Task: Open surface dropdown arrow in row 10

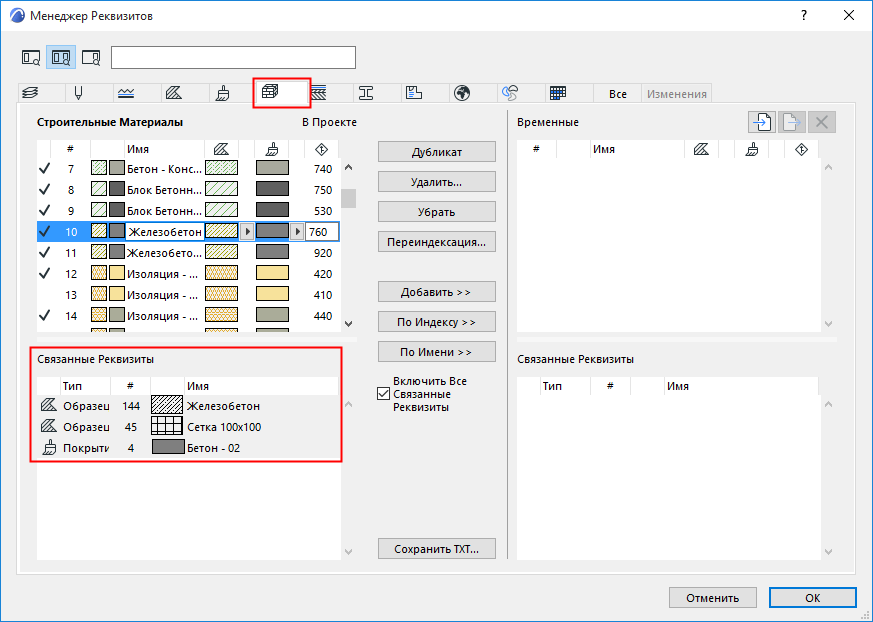Action: [297, 232]
